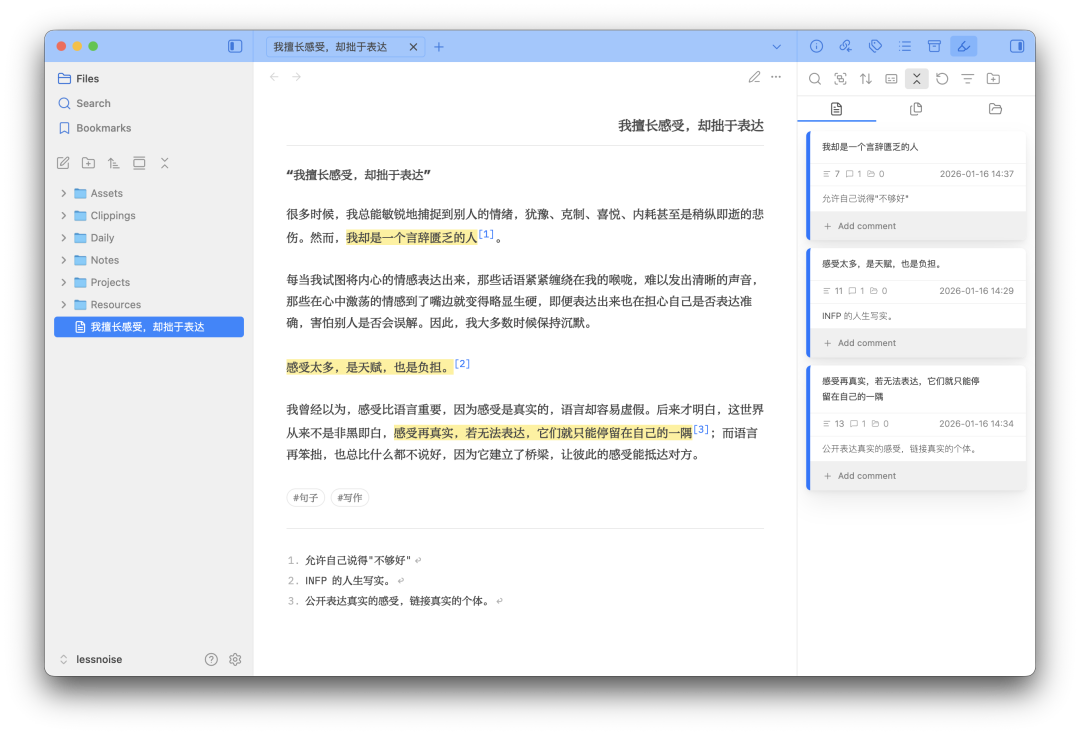This screenshot has height=735, width=1080.
Task: Switch to the current file highlights tab
Action: coord(836,109)
